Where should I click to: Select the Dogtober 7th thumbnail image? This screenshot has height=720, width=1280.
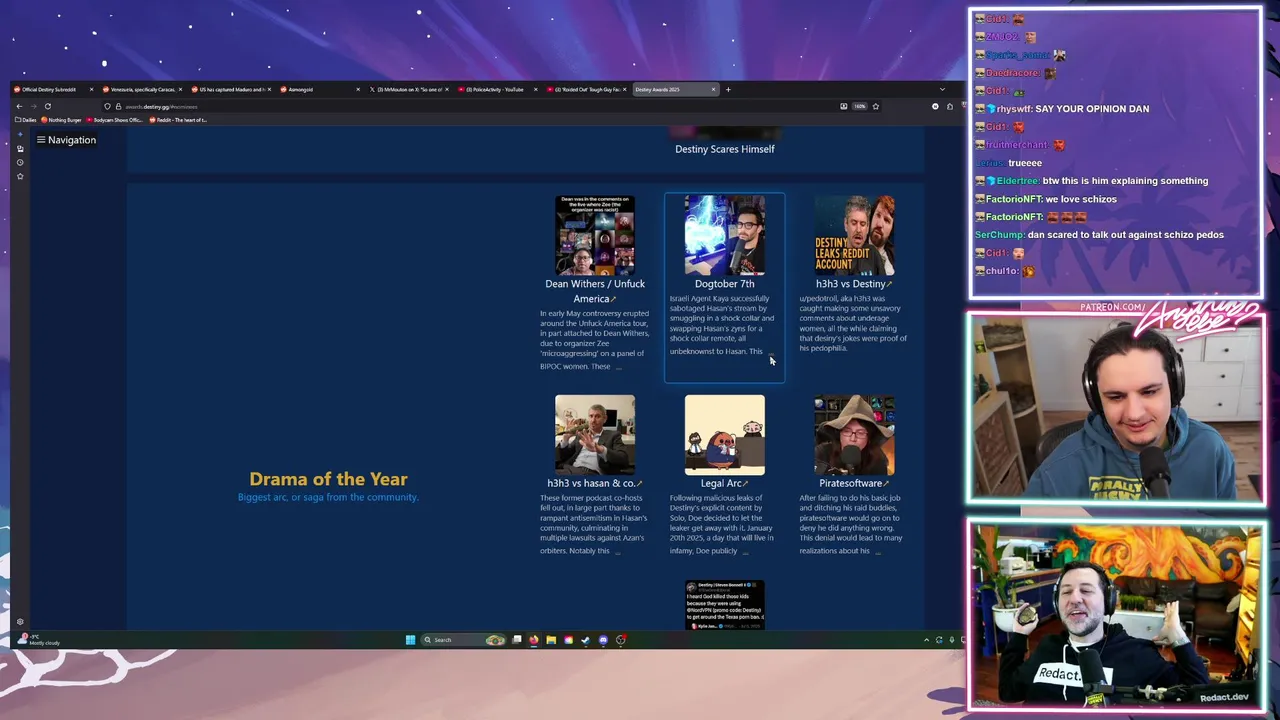click(x=725, y=235)
